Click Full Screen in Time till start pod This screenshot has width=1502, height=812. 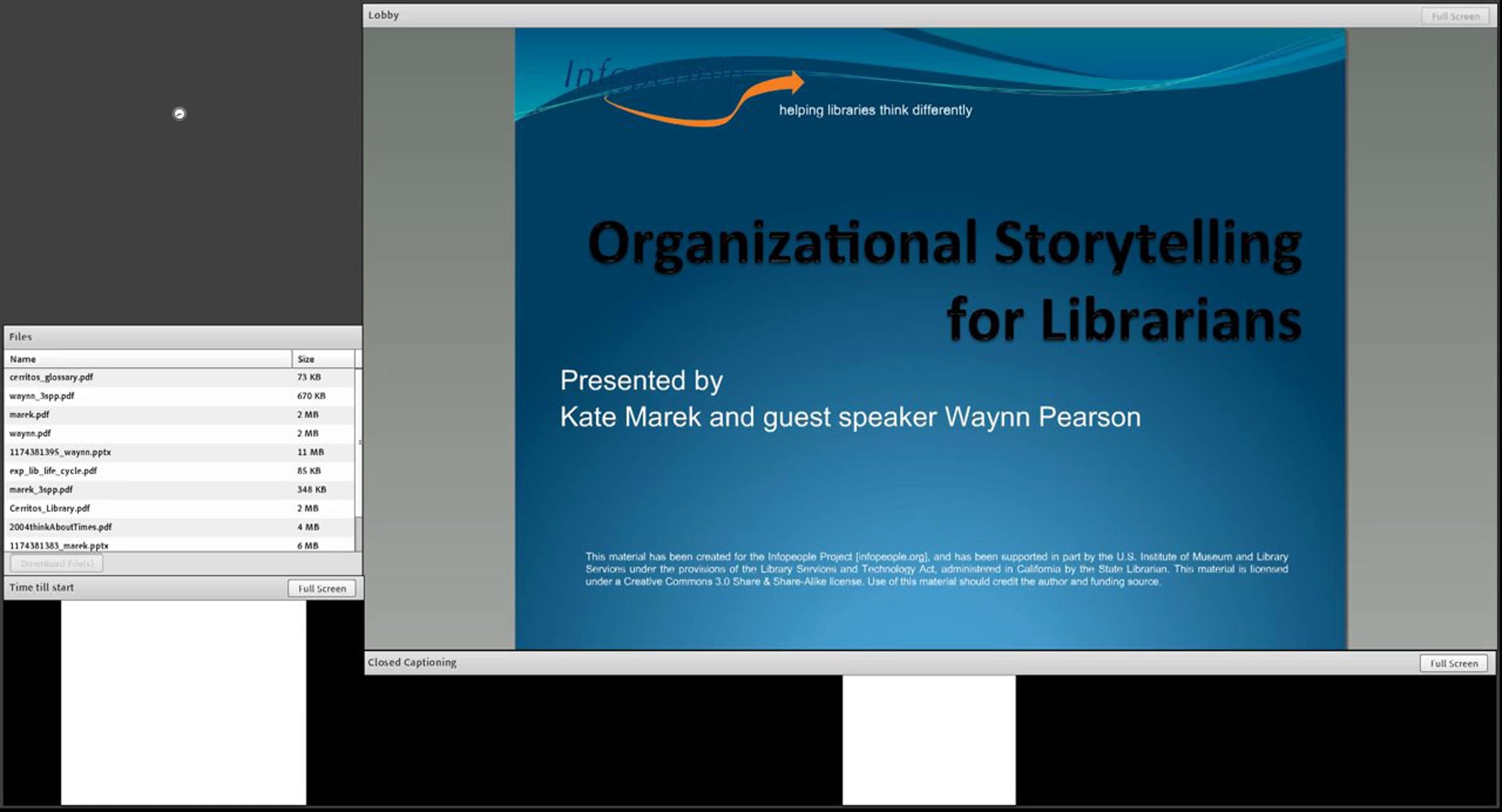click(322, 589)
